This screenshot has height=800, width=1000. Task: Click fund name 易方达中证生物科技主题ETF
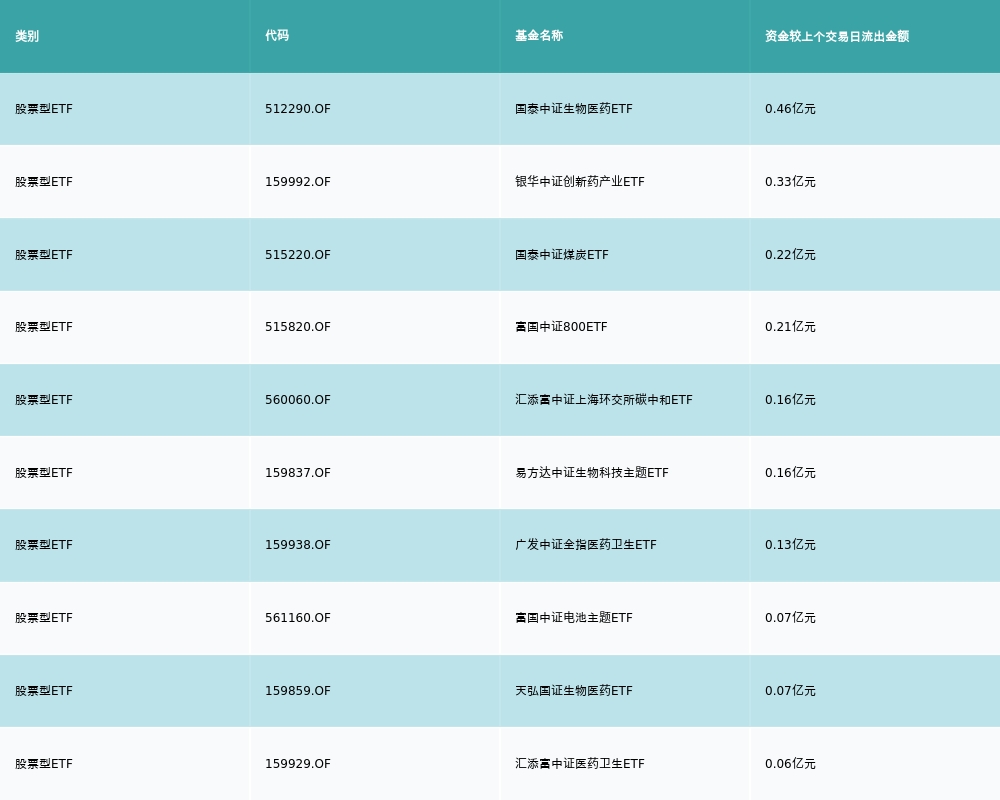coord(592,473)
